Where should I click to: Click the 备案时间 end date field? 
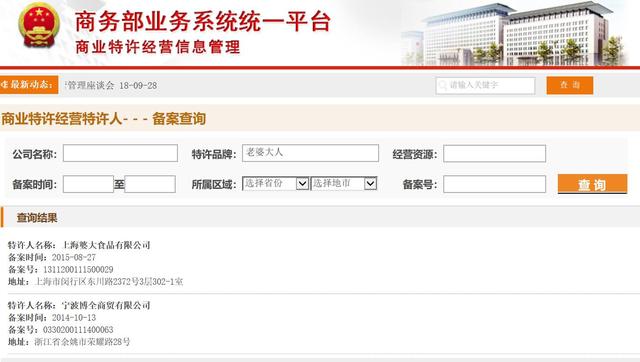(x=150, y=184)
